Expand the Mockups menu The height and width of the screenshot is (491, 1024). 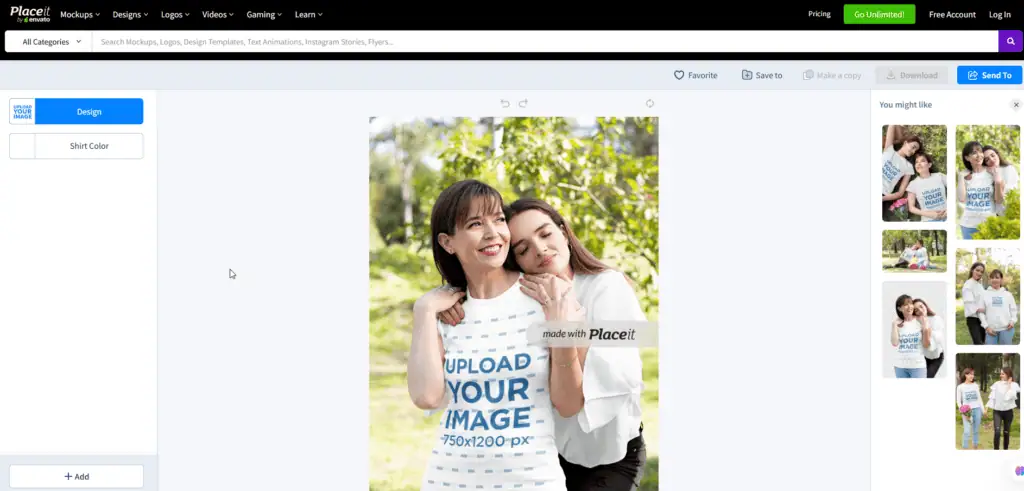pos(81,15)
